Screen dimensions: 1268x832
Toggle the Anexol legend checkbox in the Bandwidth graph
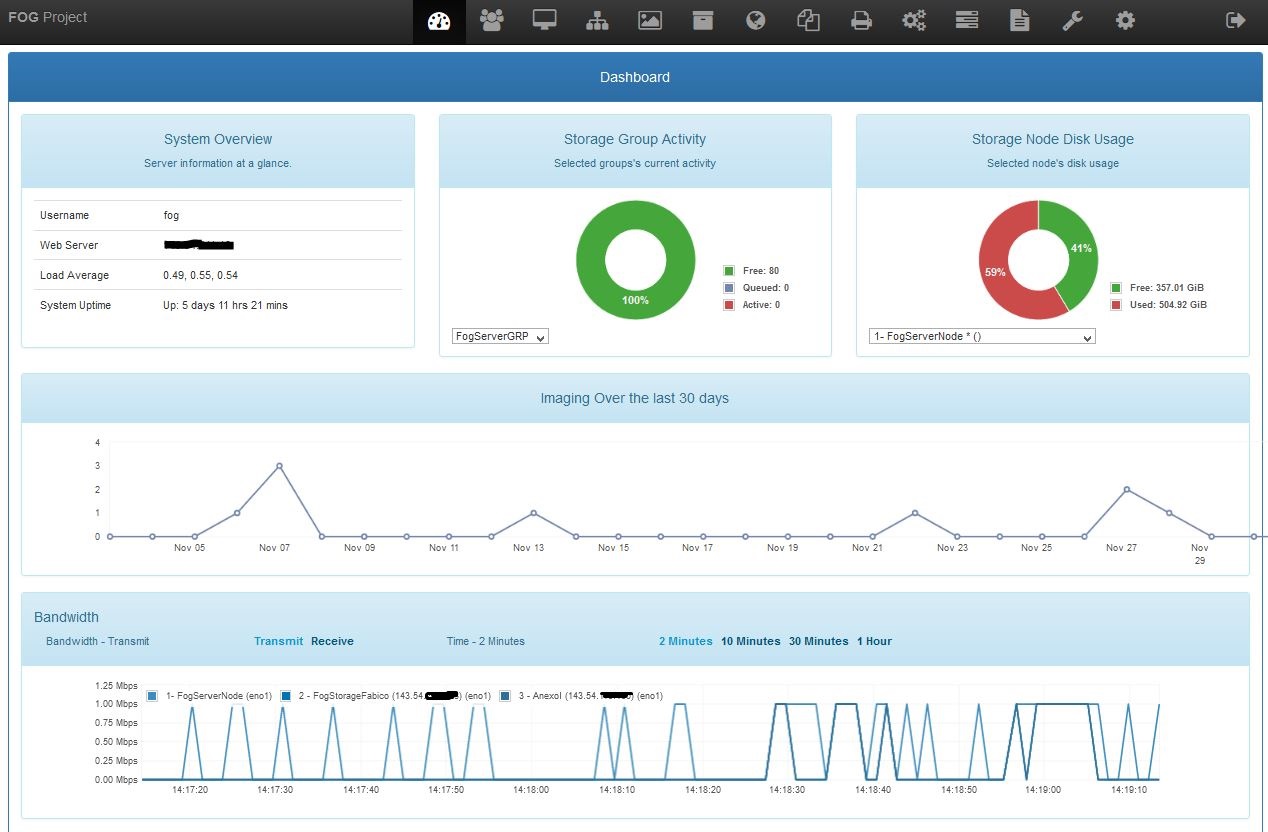click(505, 696)
